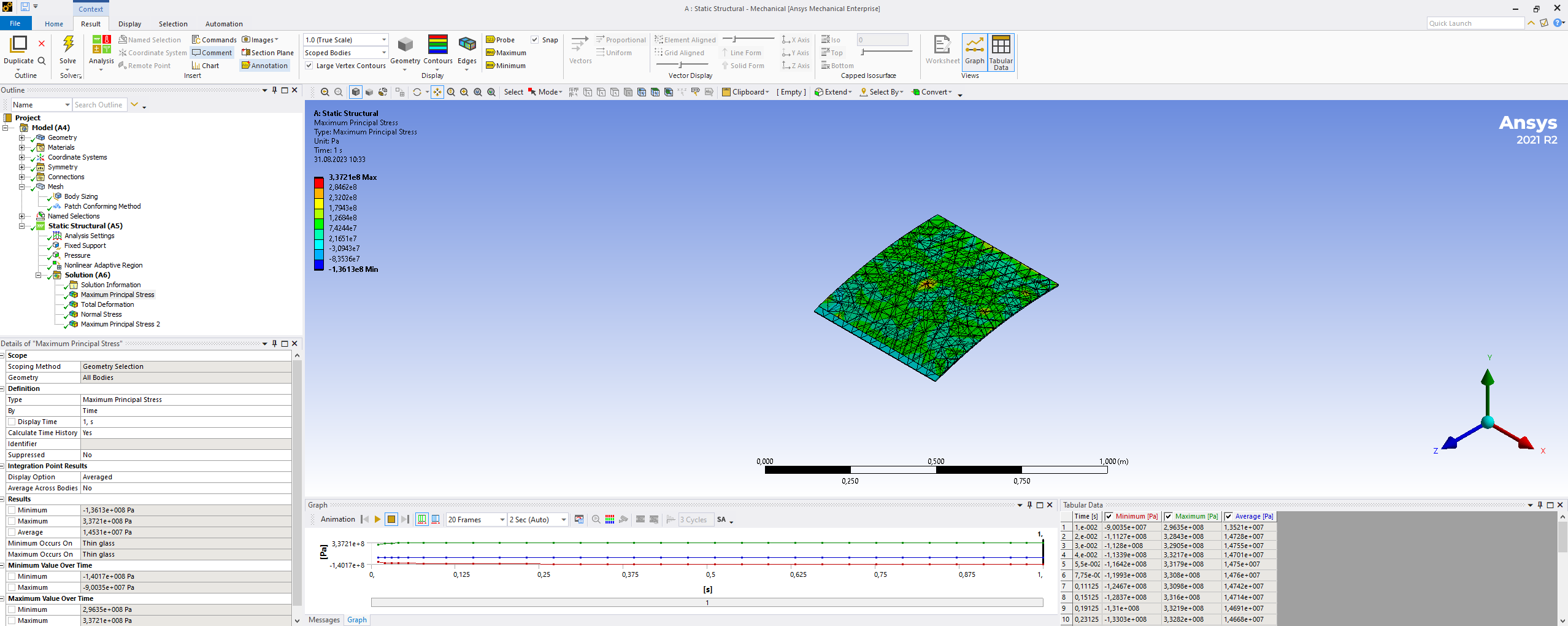Toggle the Display Time checkbox

coord(12,422)
